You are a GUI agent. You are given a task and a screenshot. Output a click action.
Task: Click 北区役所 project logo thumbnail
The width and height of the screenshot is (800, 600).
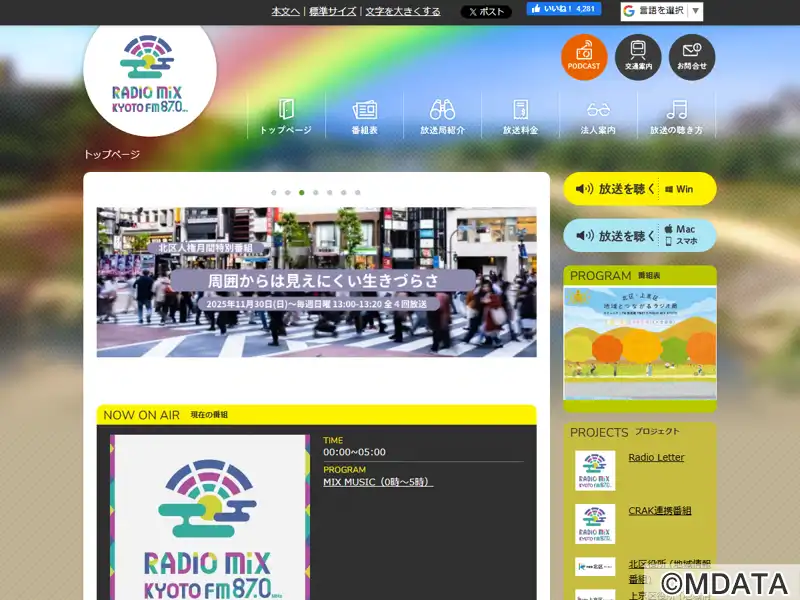click(595, 566)
